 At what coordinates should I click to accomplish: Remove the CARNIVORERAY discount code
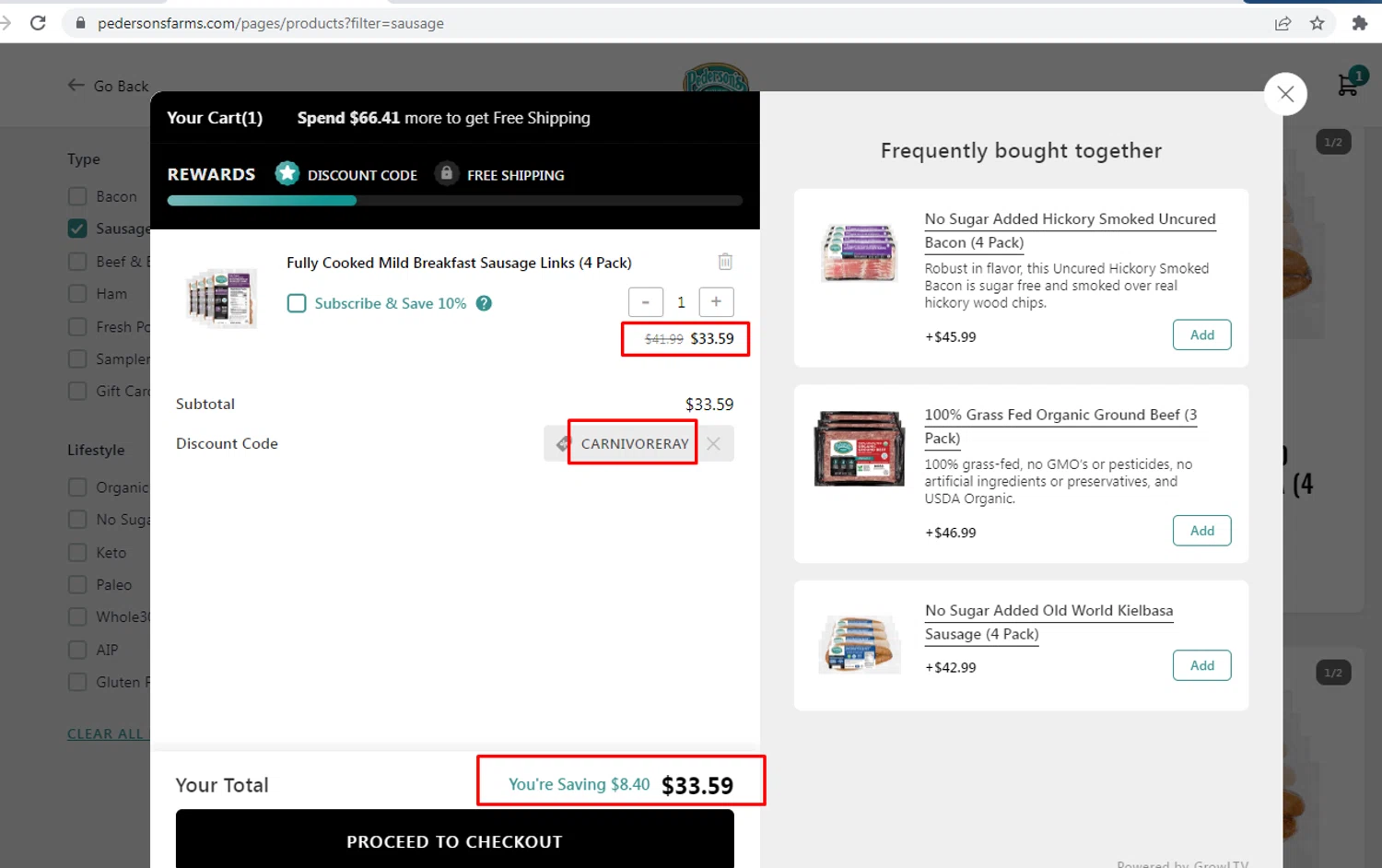pyautogui.click(x=714, y=443)
